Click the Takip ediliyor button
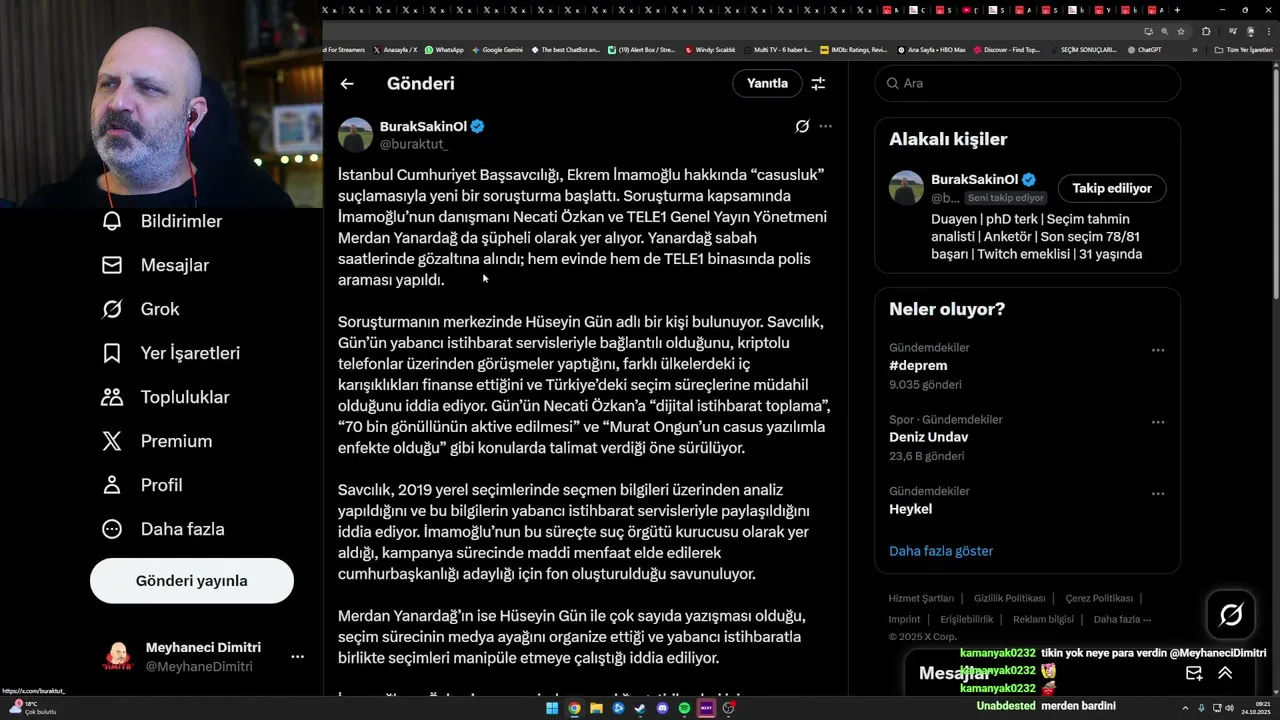Screen dimensions: 1280x720 [1112, 188]
